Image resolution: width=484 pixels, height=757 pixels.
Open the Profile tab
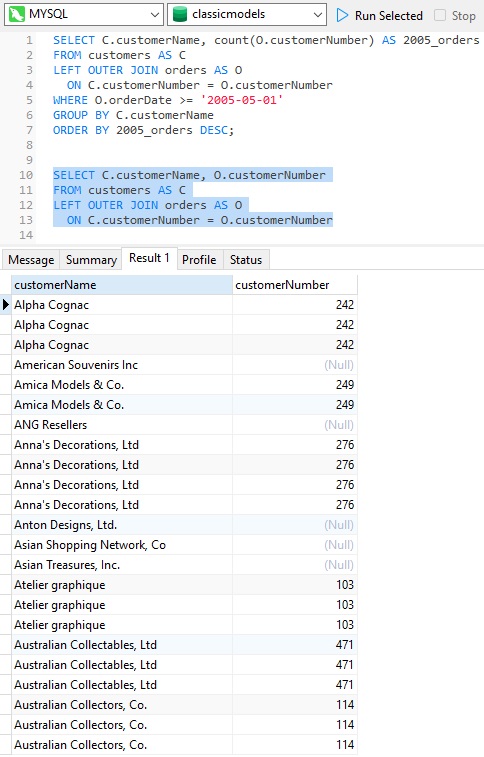(x=199, y=260)
